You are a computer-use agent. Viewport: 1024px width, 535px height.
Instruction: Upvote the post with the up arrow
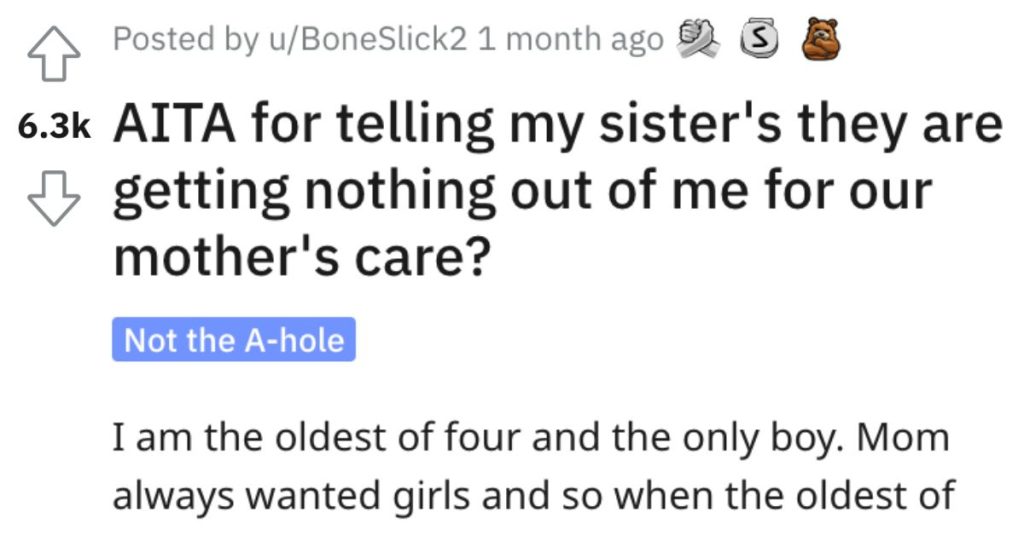coord(54,54)
